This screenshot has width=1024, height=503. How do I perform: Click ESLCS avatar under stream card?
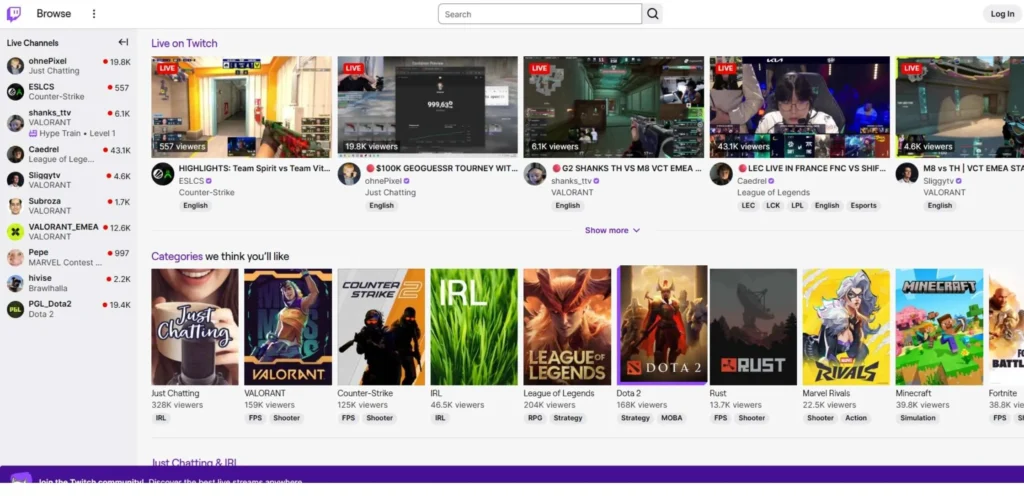(x=163, y=174)
